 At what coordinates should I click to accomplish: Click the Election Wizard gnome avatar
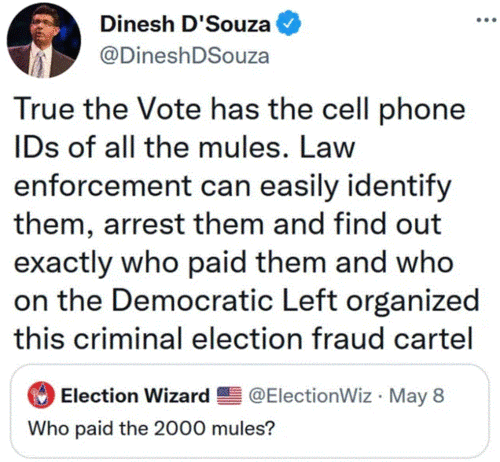click(x=41, y=395)
